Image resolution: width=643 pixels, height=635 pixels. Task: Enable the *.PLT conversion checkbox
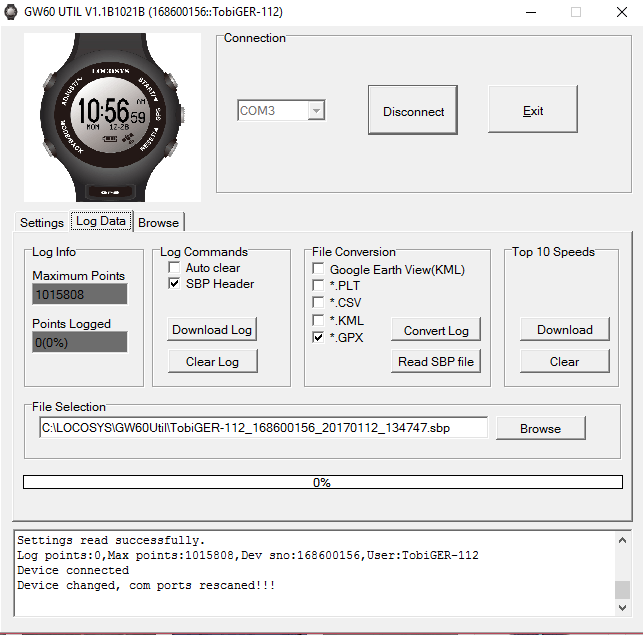point(318,285)
